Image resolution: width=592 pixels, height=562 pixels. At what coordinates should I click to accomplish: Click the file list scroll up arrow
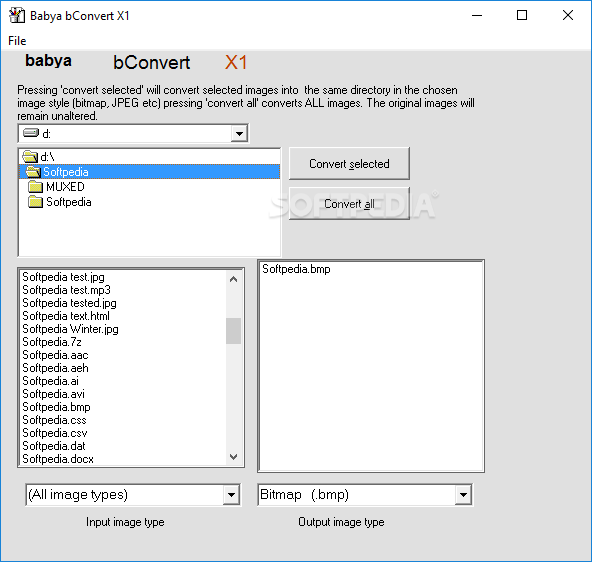[233, 279]
